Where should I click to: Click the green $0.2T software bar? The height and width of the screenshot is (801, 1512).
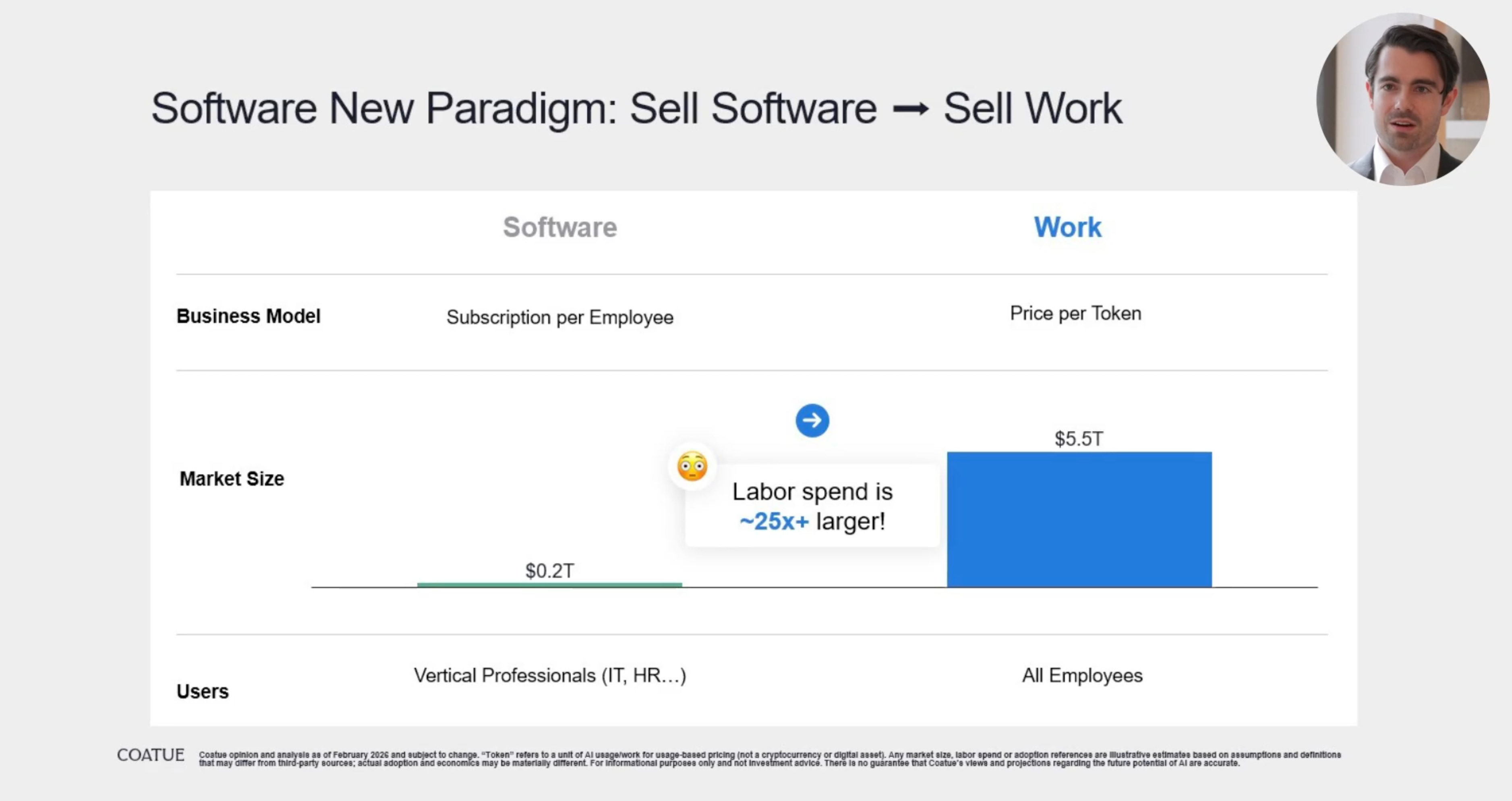click(549, 584)
